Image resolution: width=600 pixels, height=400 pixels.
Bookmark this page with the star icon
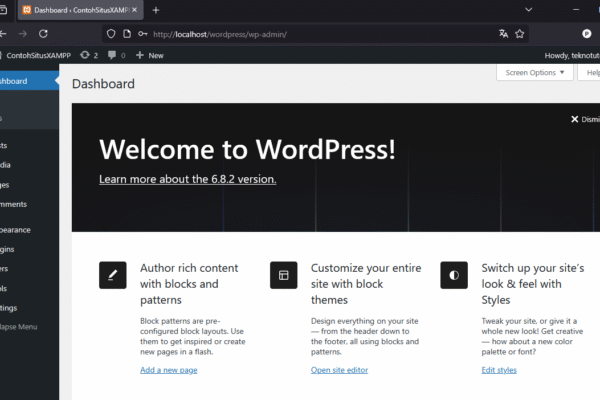coord(519,34)
